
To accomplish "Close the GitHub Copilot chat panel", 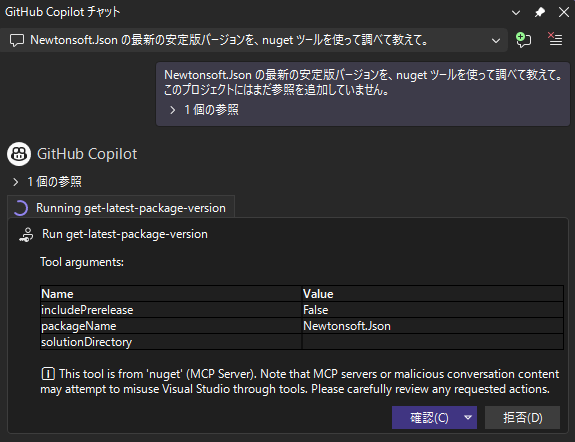I will (564, 12).
